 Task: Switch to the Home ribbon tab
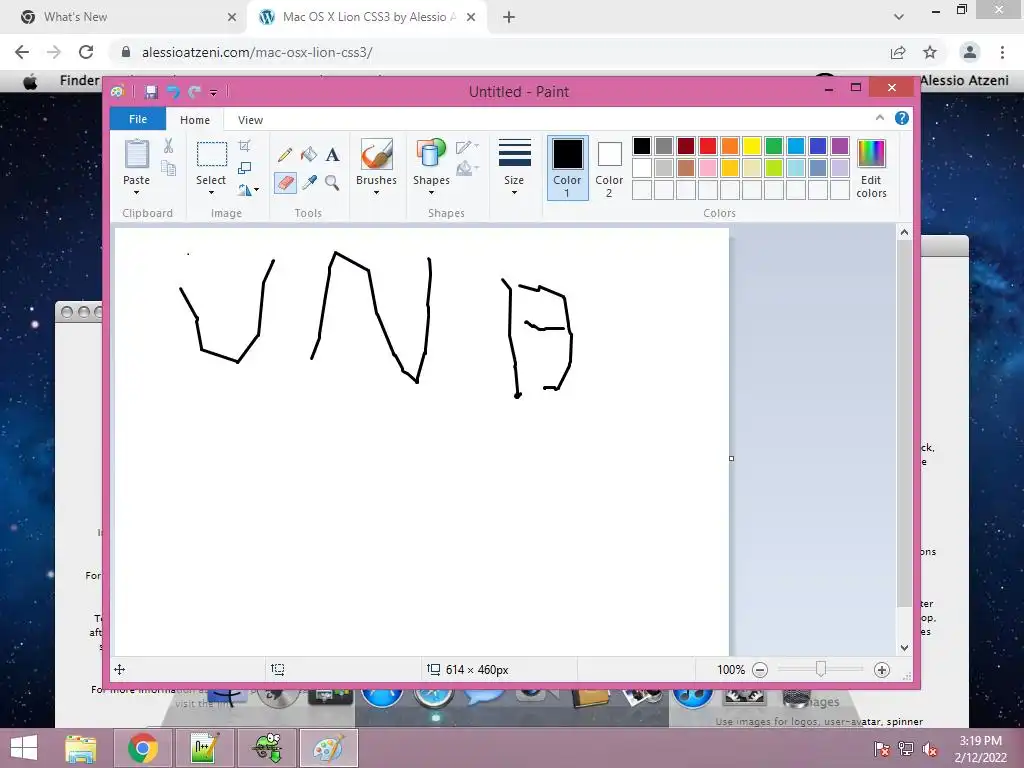pyautogui.click(x=195, y=120)
